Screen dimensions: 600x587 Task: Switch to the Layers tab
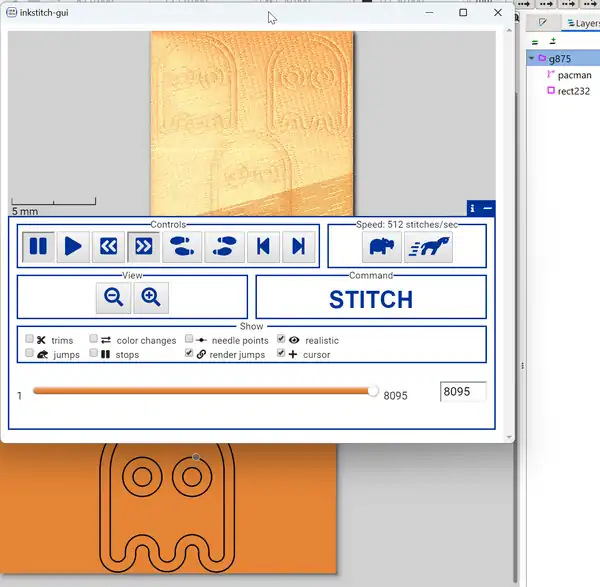(578, 22)
